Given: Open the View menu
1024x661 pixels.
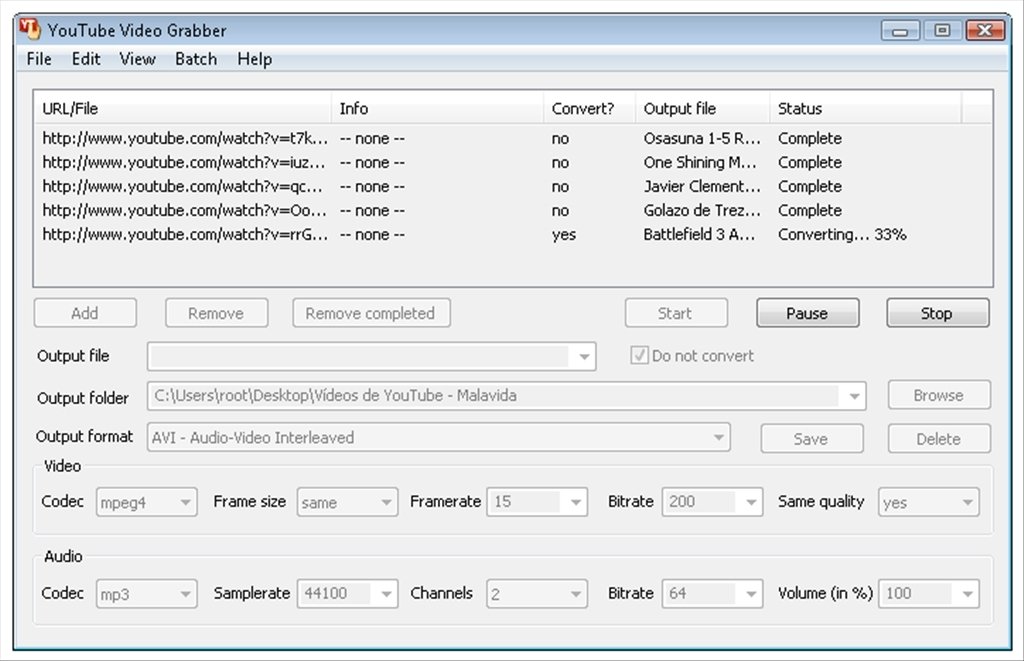Looking at the screenshot, I should 138,59.
